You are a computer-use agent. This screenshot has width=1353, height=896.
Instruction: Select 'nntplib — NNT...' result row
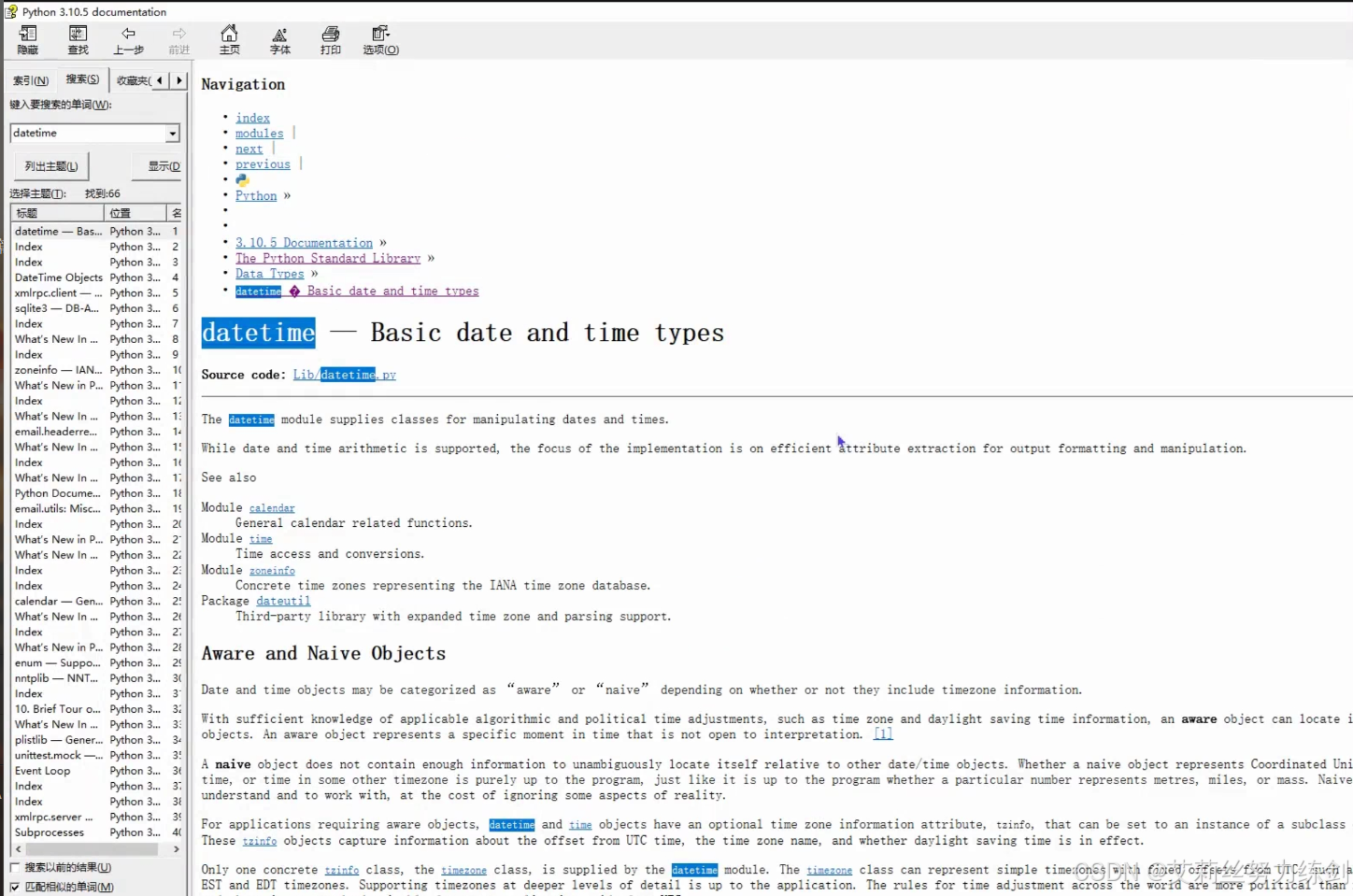pyautogui.click(x=96, y=678)
